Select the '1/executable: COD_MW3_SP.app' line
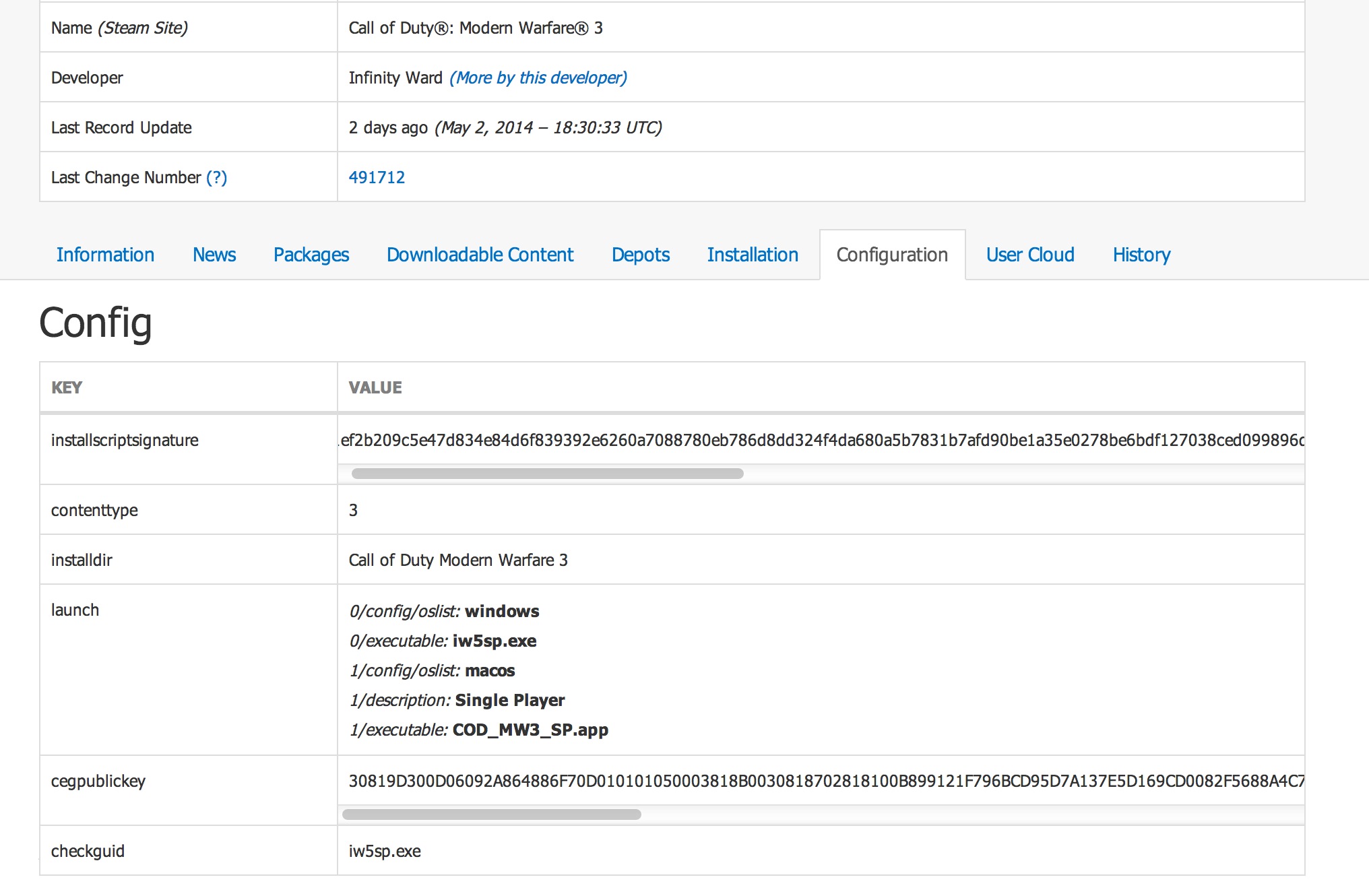 click(x=478, y=730)
